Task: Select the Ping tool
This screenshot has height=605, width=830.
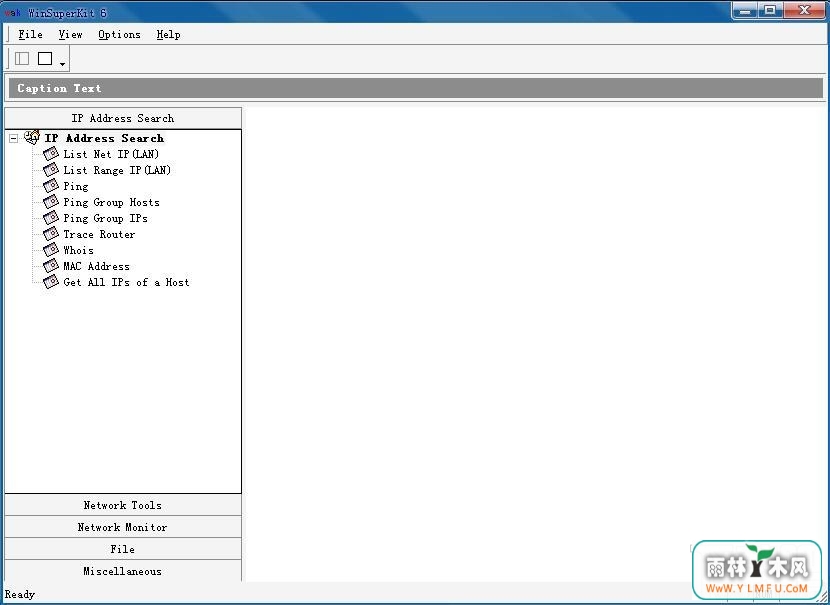Action: coord(76,186)
